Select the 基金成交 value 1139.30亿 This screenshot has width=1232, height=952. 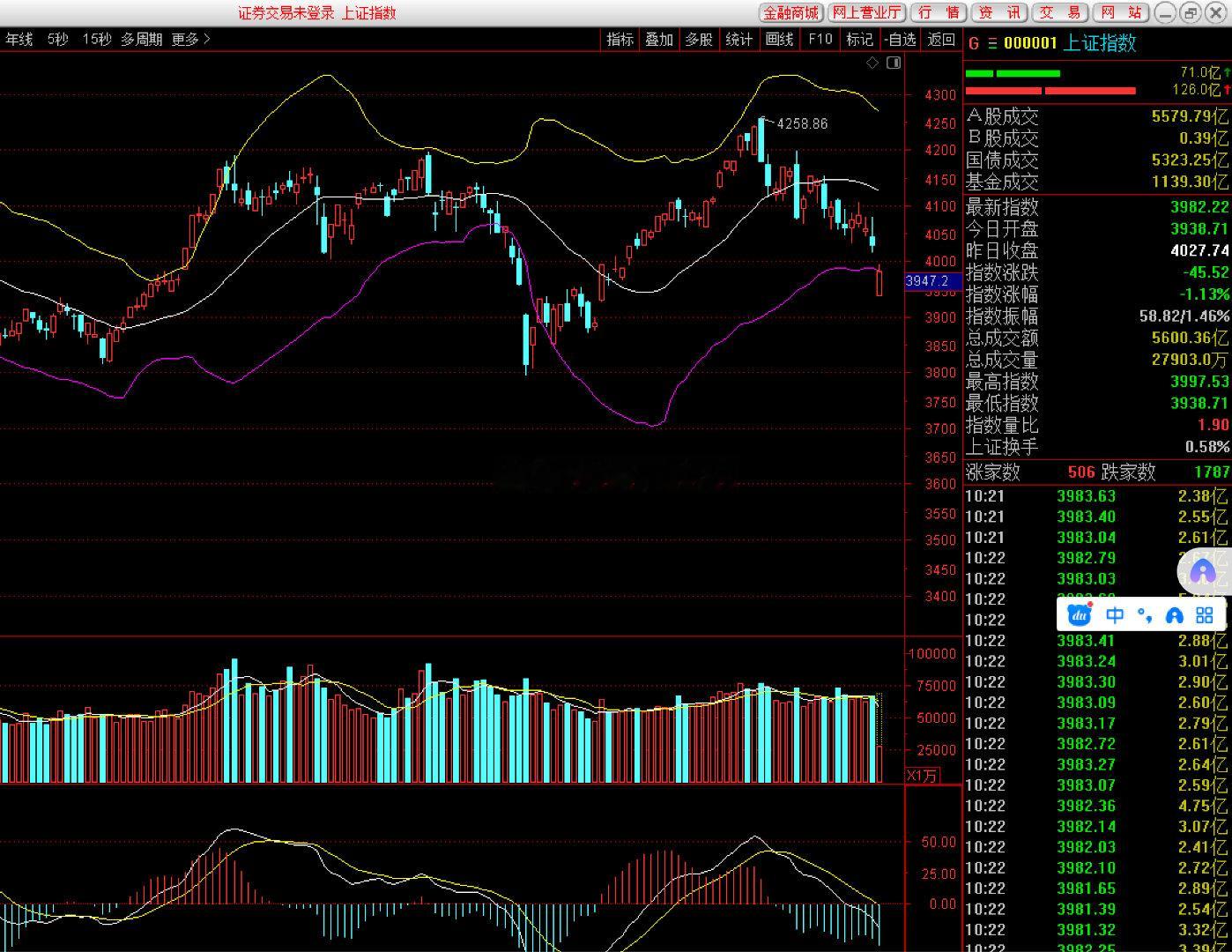tap(1190, 182)
